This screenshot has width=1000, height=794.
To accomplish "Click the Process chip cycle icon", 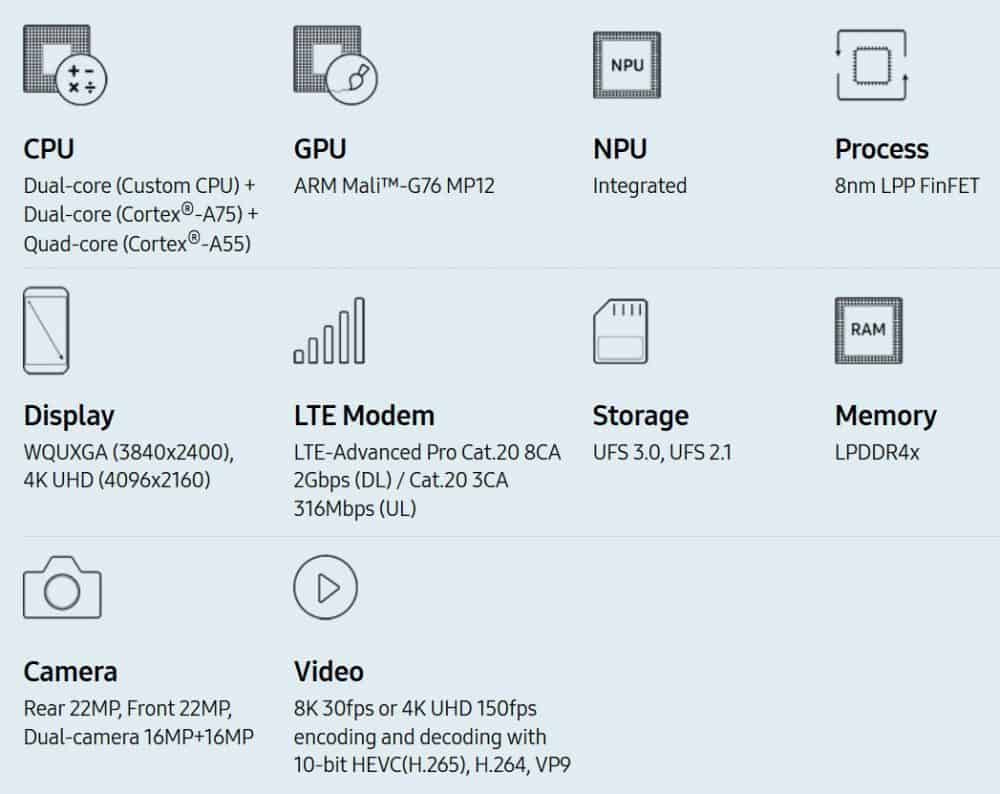I will pos(872,65).
